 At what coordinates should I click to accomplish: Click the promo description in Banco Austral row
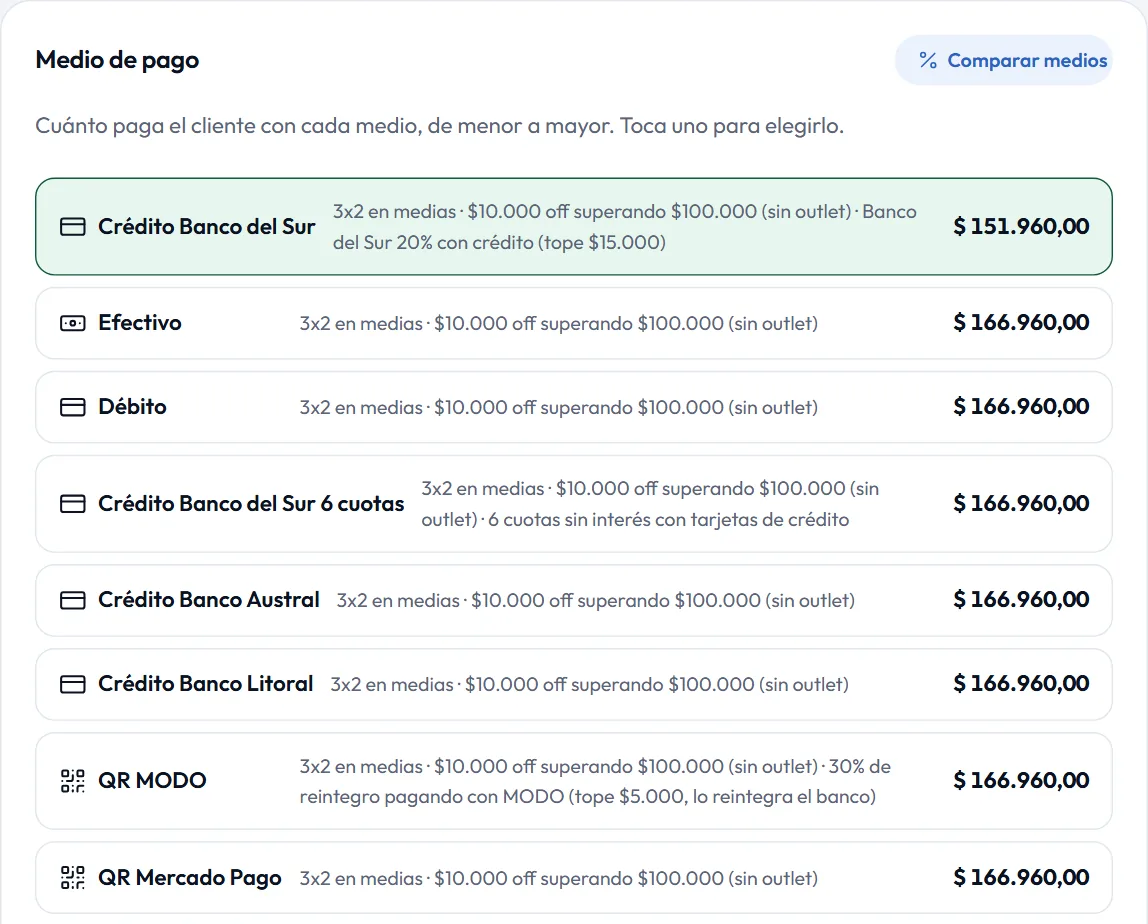tap(596, 601)
